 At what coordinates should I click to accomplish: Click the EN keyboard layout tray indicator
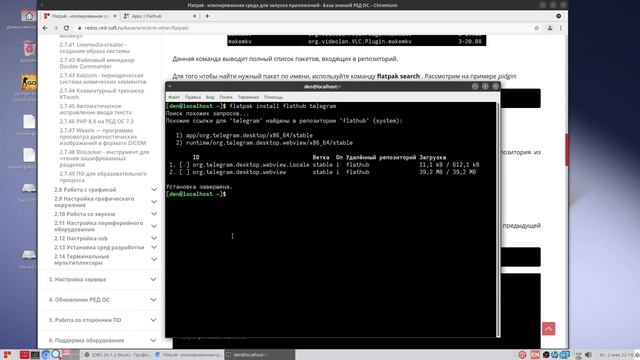click(x=535, y=355)
